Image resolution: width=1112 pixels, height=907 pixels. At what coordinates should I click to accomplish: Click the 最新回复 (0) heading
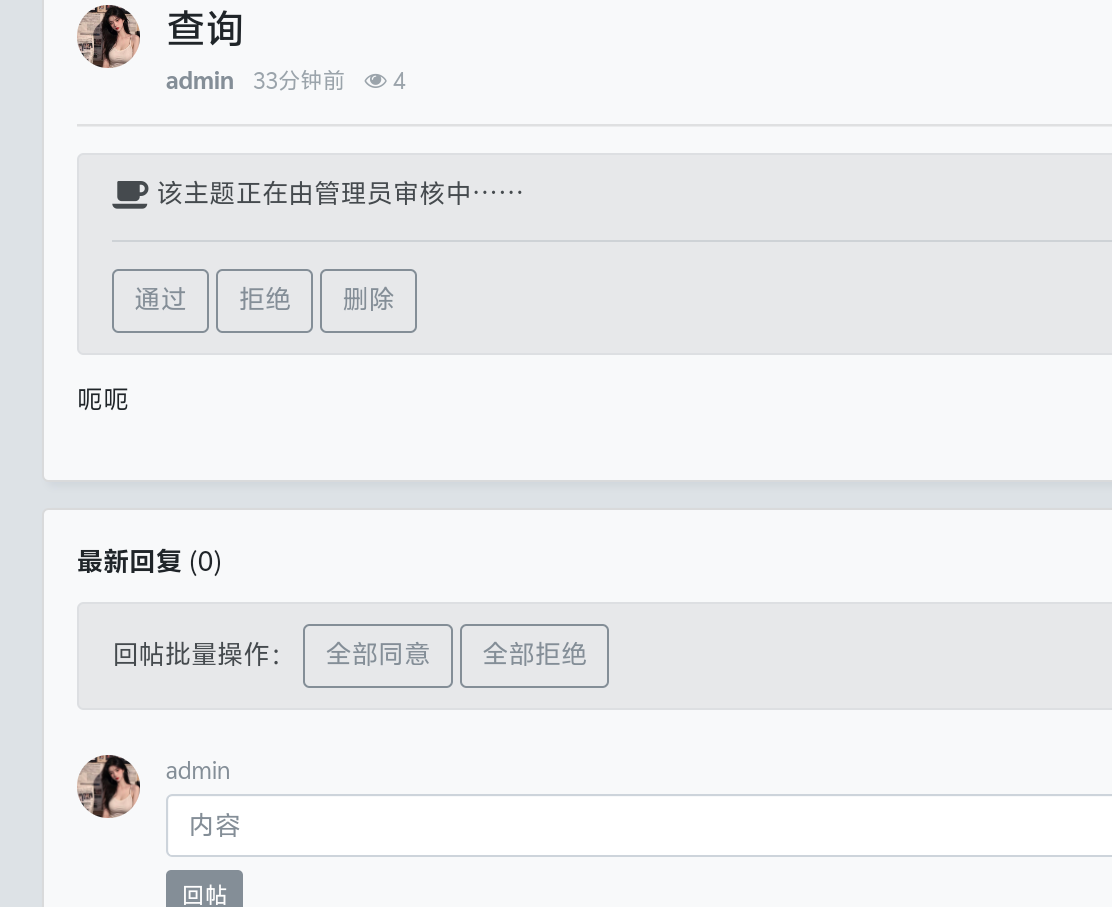(x=150, y=562)
